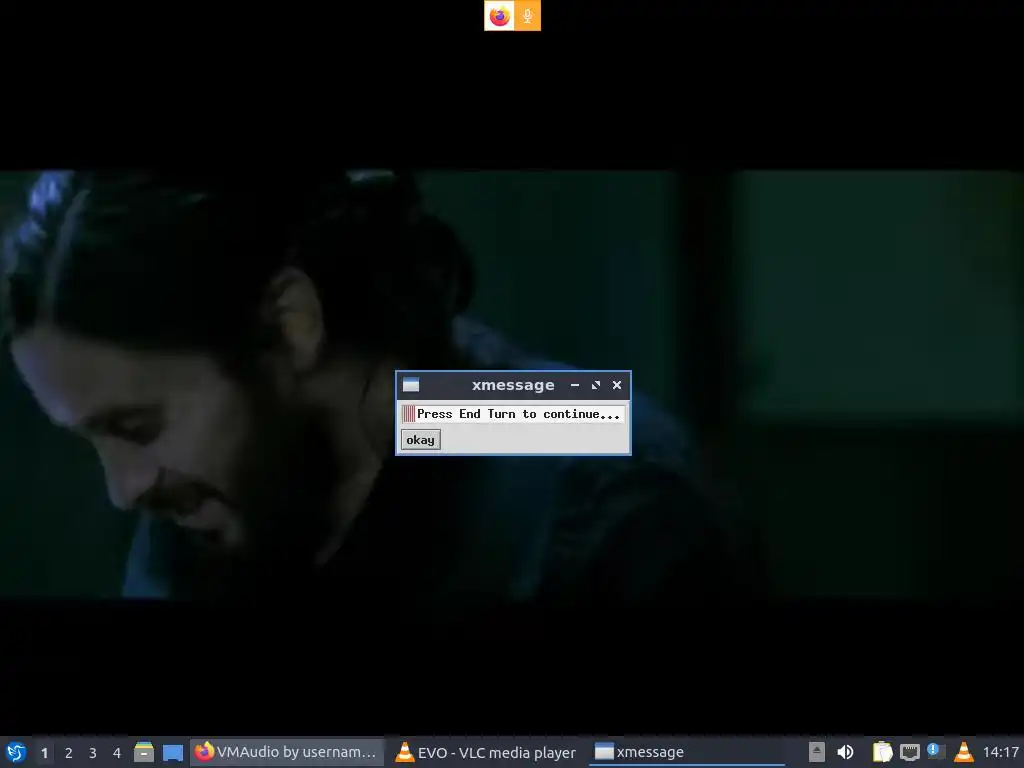1024x768 pixels.
Task: Click the removable media eject tray icon
Action: tap(816, 752)
